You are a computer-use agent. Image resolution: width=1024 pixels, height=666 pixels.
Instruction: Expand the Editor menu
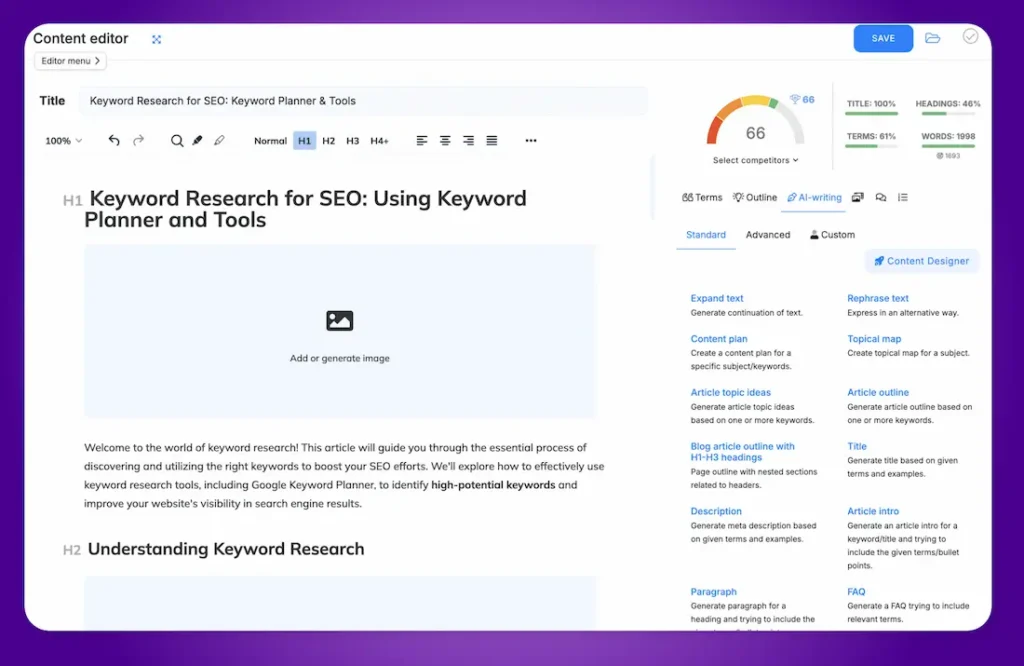pyautogui.click(x=69, y=61)
